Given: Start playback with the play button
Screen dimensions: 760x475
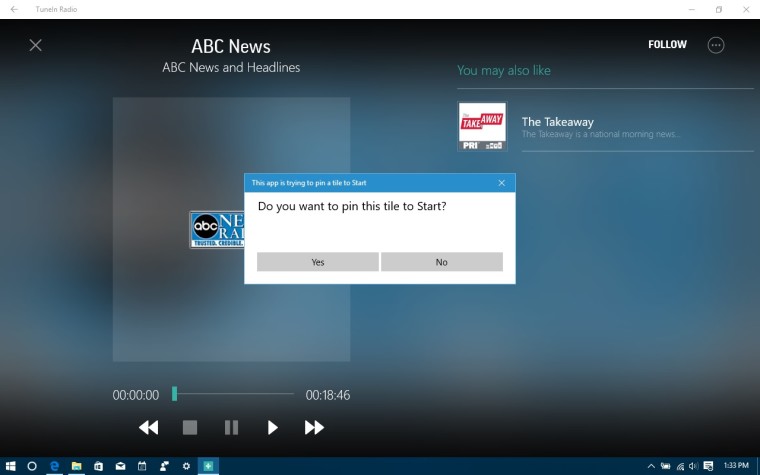Looking at the screenshot, I should [272, 427].
